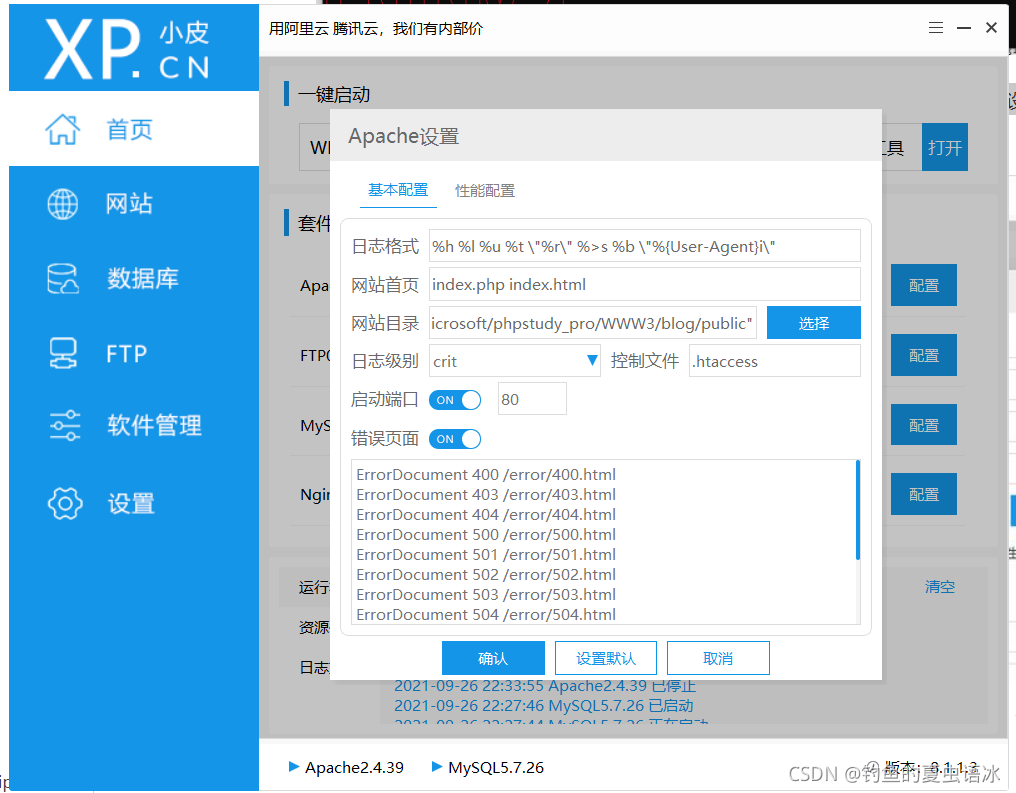
Task: Click the 确认 button
Action: coord(493,658)
